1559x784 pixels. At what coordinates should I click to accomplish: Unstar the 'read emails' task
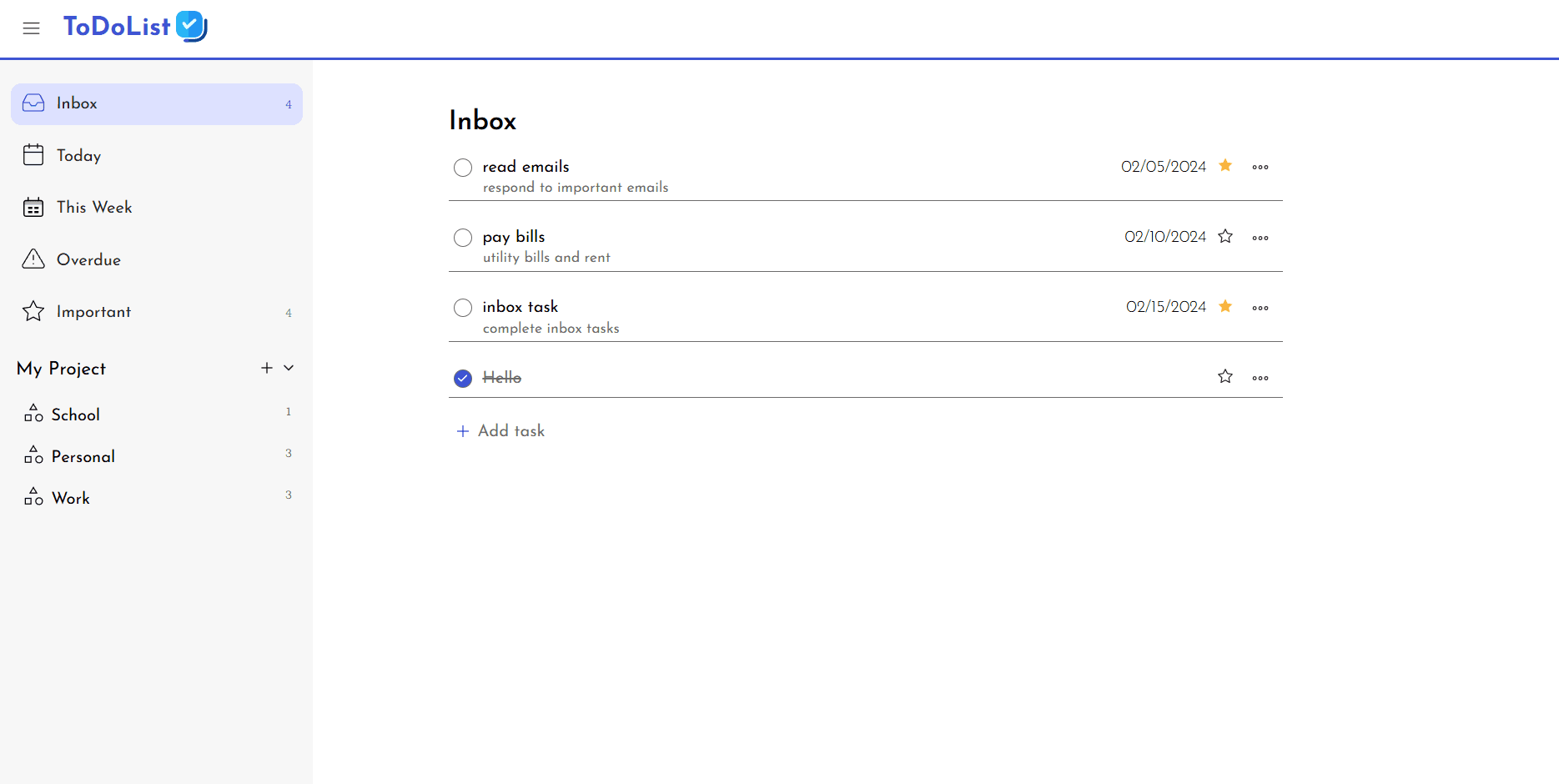pos(1225,166)
